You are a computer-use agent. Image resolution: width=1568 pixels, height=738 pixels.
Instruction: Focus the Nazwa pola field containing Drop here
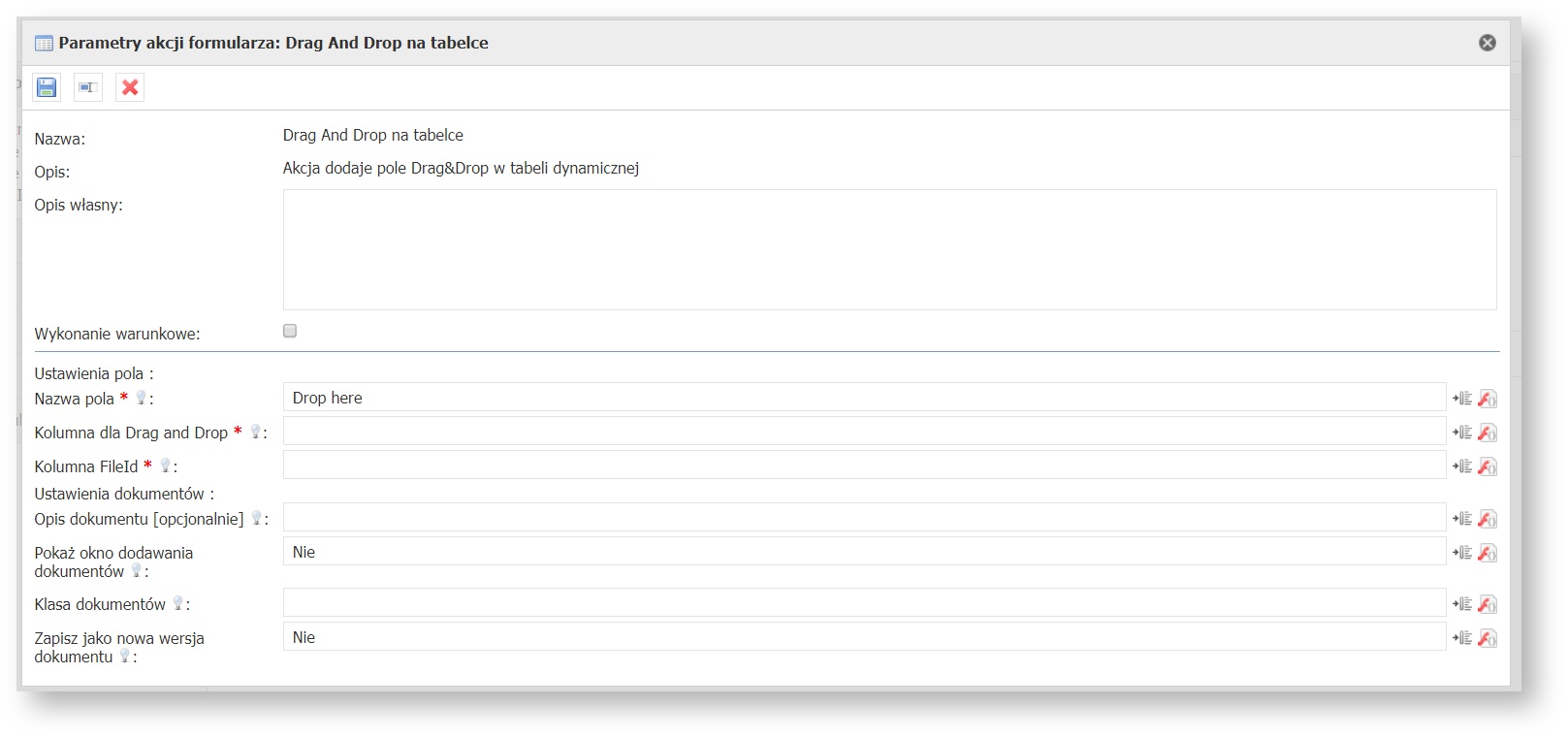click(863, 398)
